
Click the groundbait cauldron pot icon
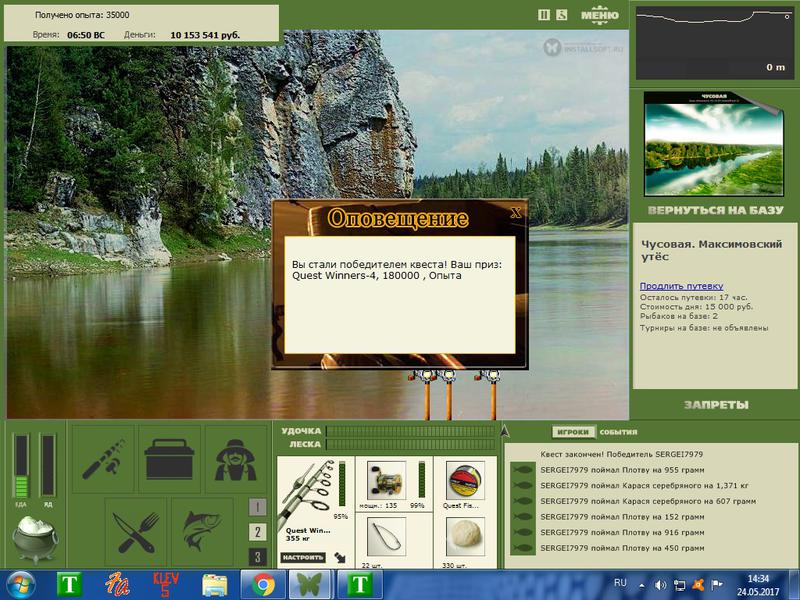click(35, 538)
